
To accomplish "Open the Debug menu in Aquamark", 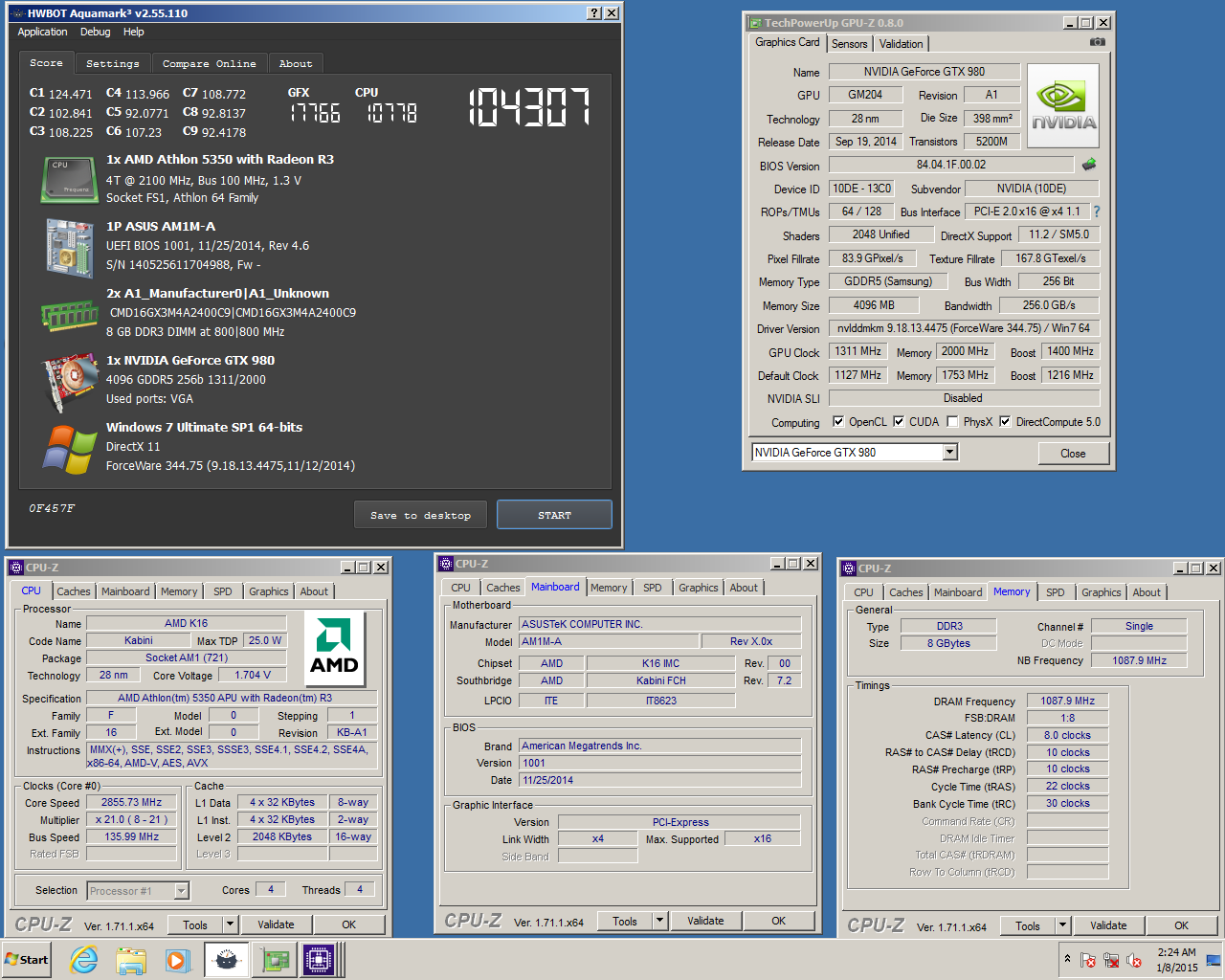I will click(95, 32).
